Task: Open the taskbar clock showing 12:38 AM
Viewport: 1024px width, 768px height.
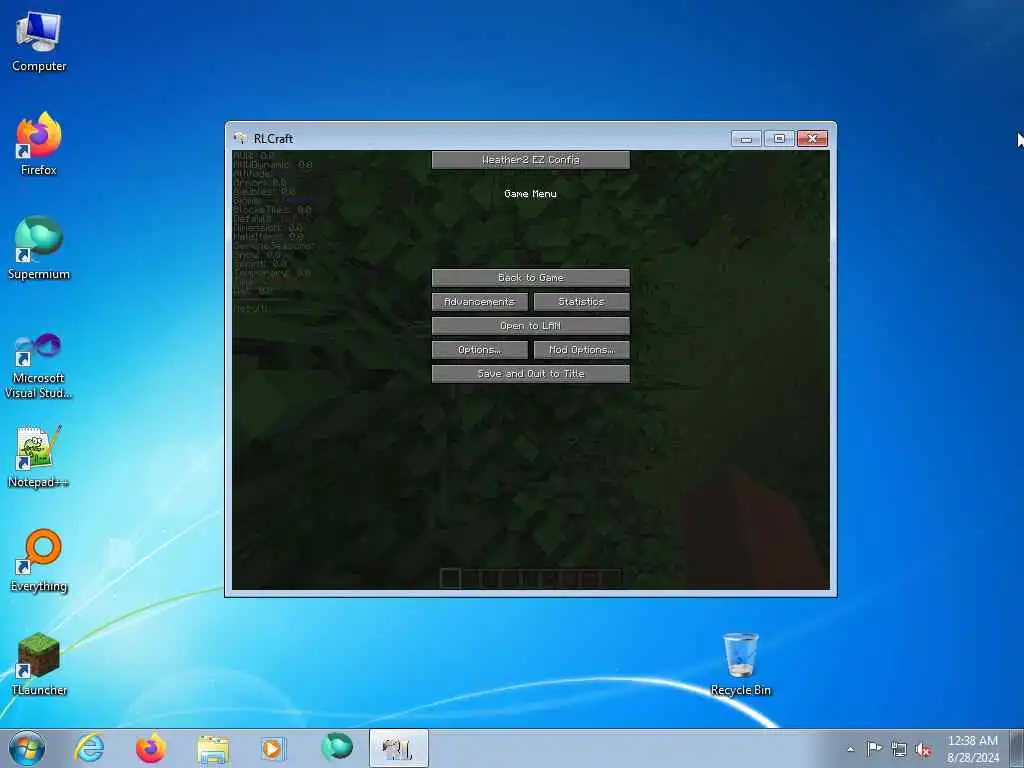Action: [973, 749]
